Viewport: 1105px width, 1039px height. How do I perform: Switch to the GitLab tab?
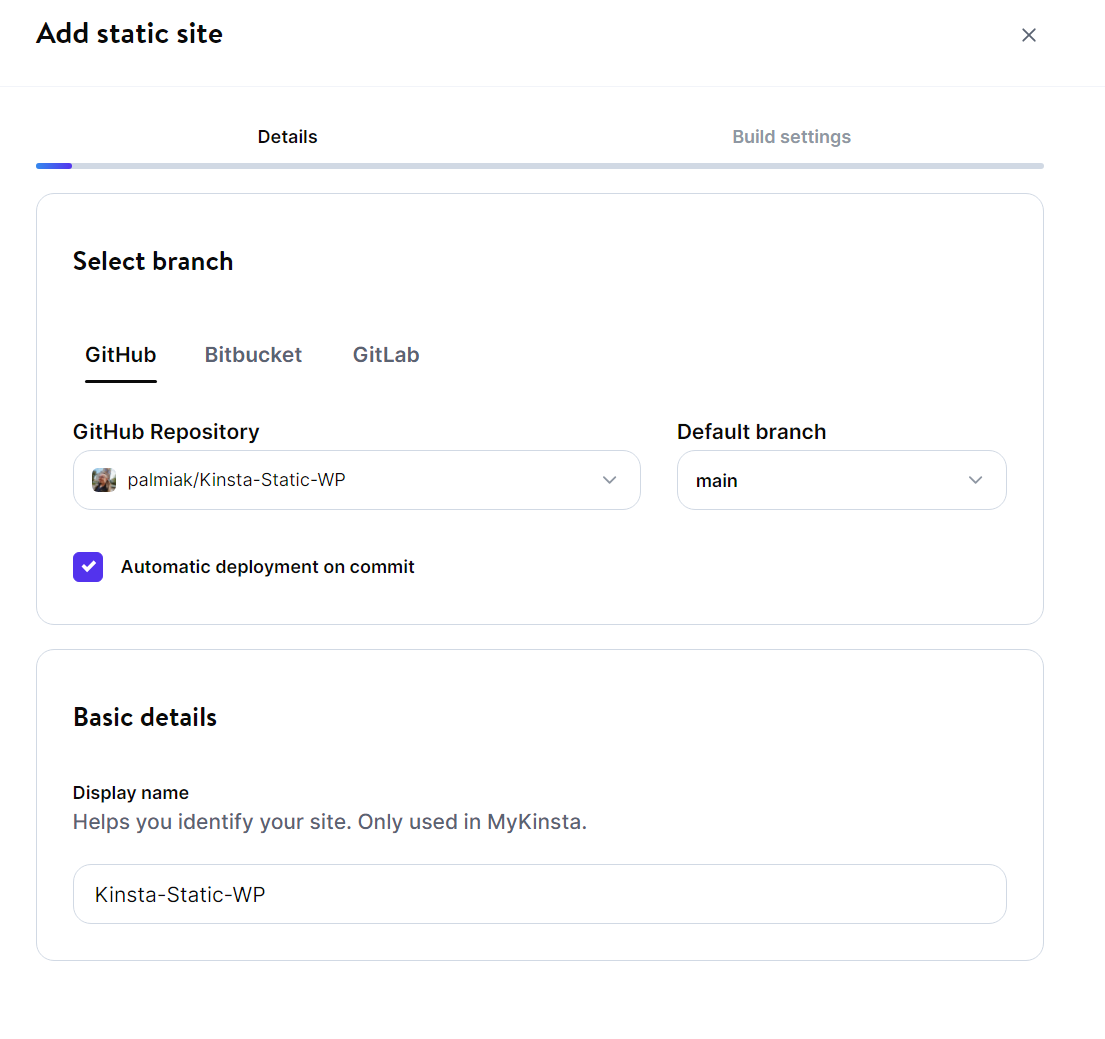[x=386, y=355]
